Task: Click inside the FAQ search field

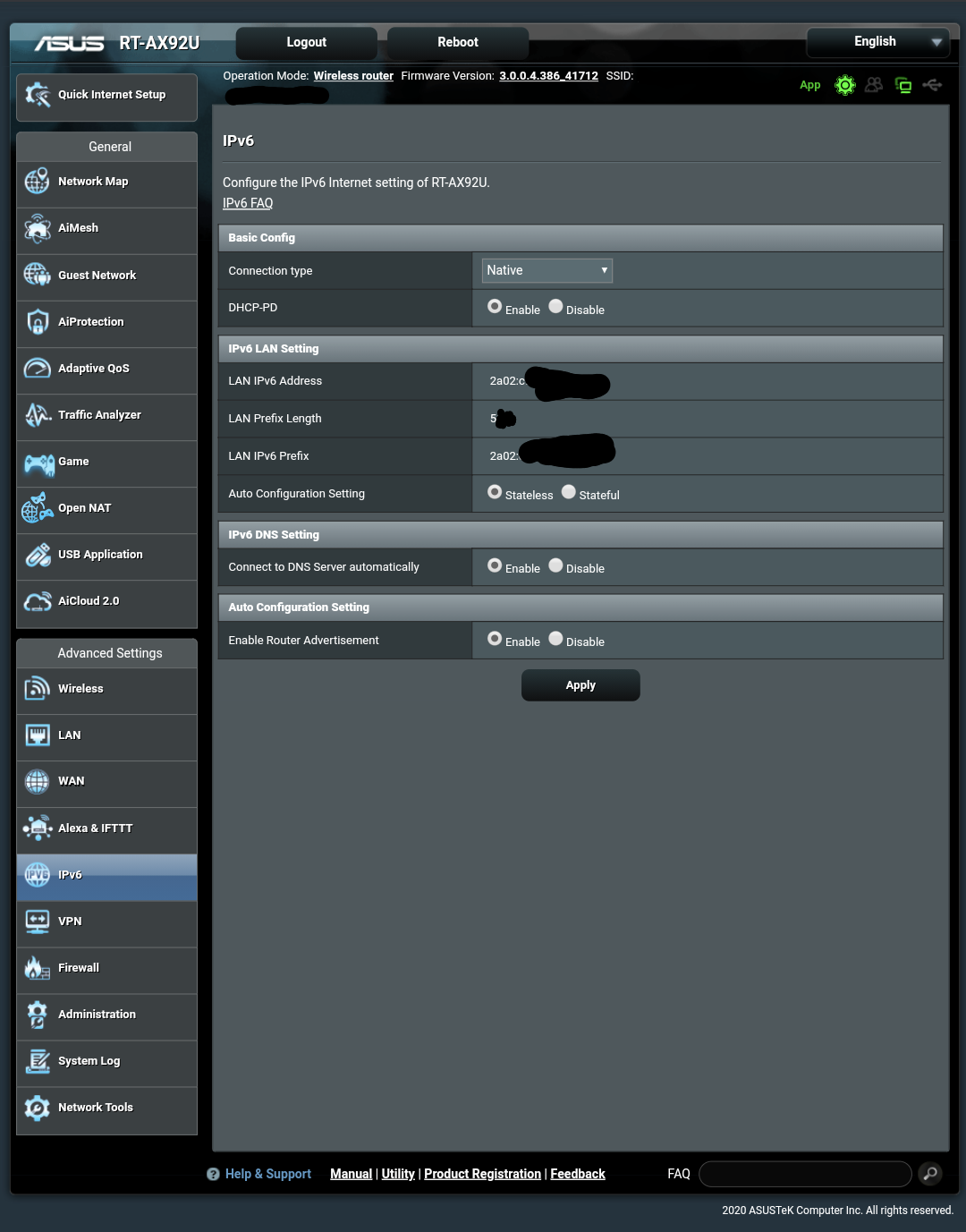Action: tap(803, 1173)
